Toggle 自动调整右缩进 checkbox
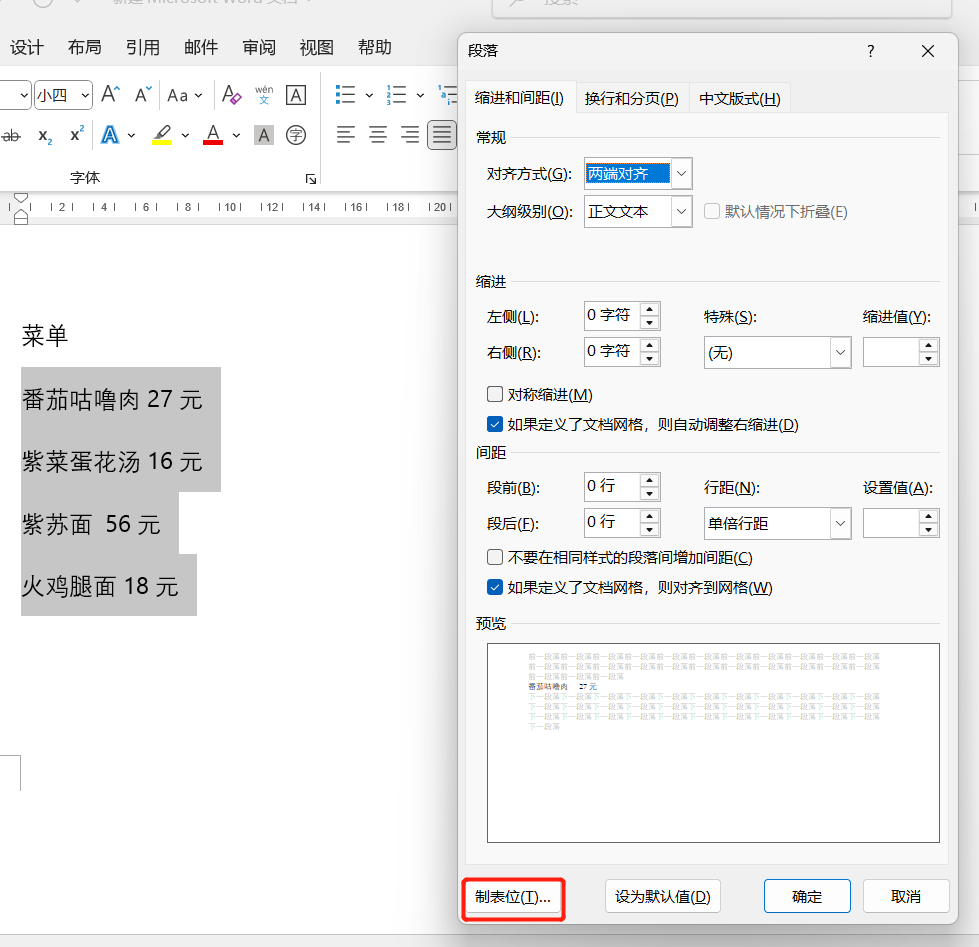The image size is (979, 947). tap(494, 424)
